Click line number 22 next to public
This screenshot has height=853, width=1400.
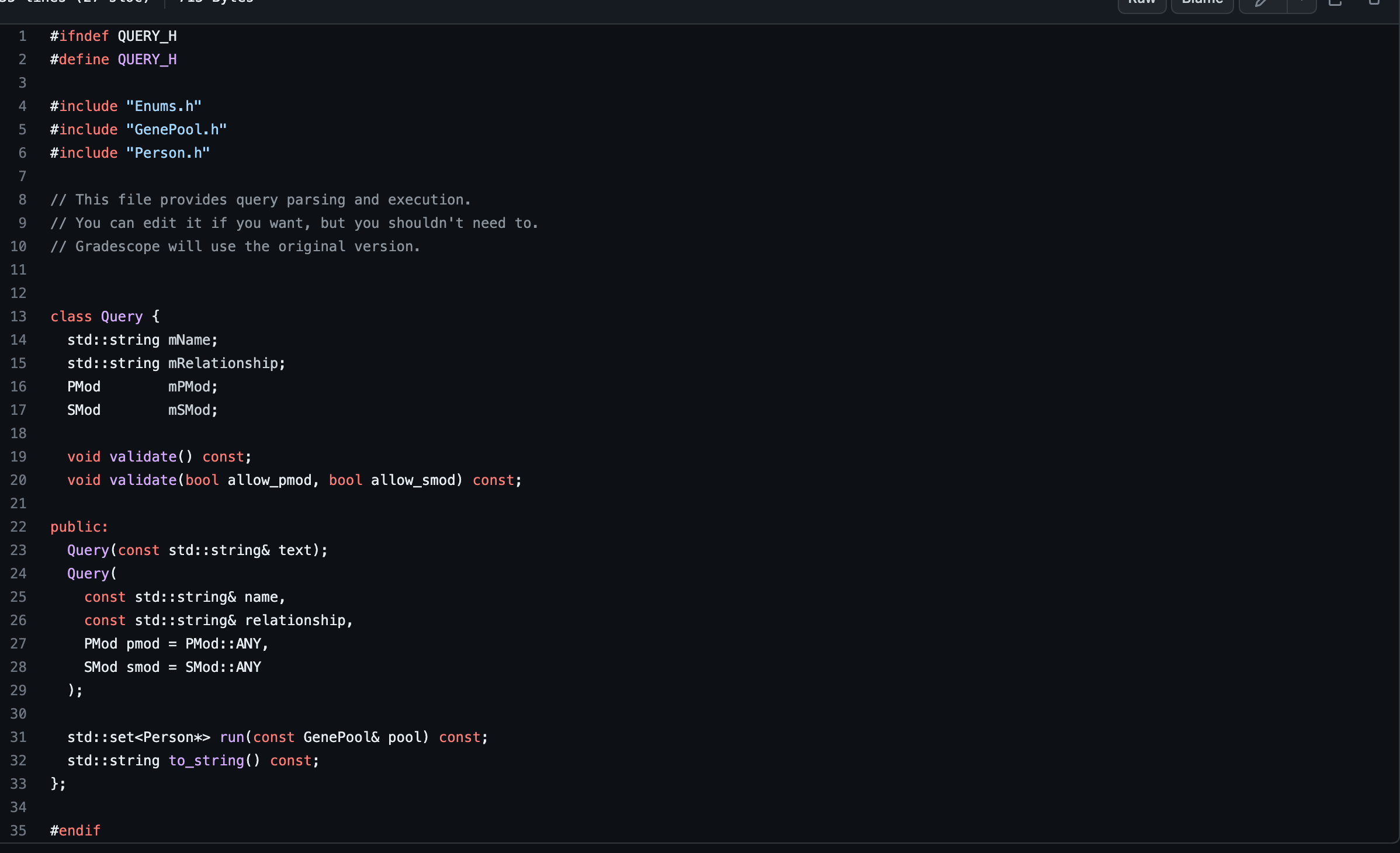pos(19,527)
